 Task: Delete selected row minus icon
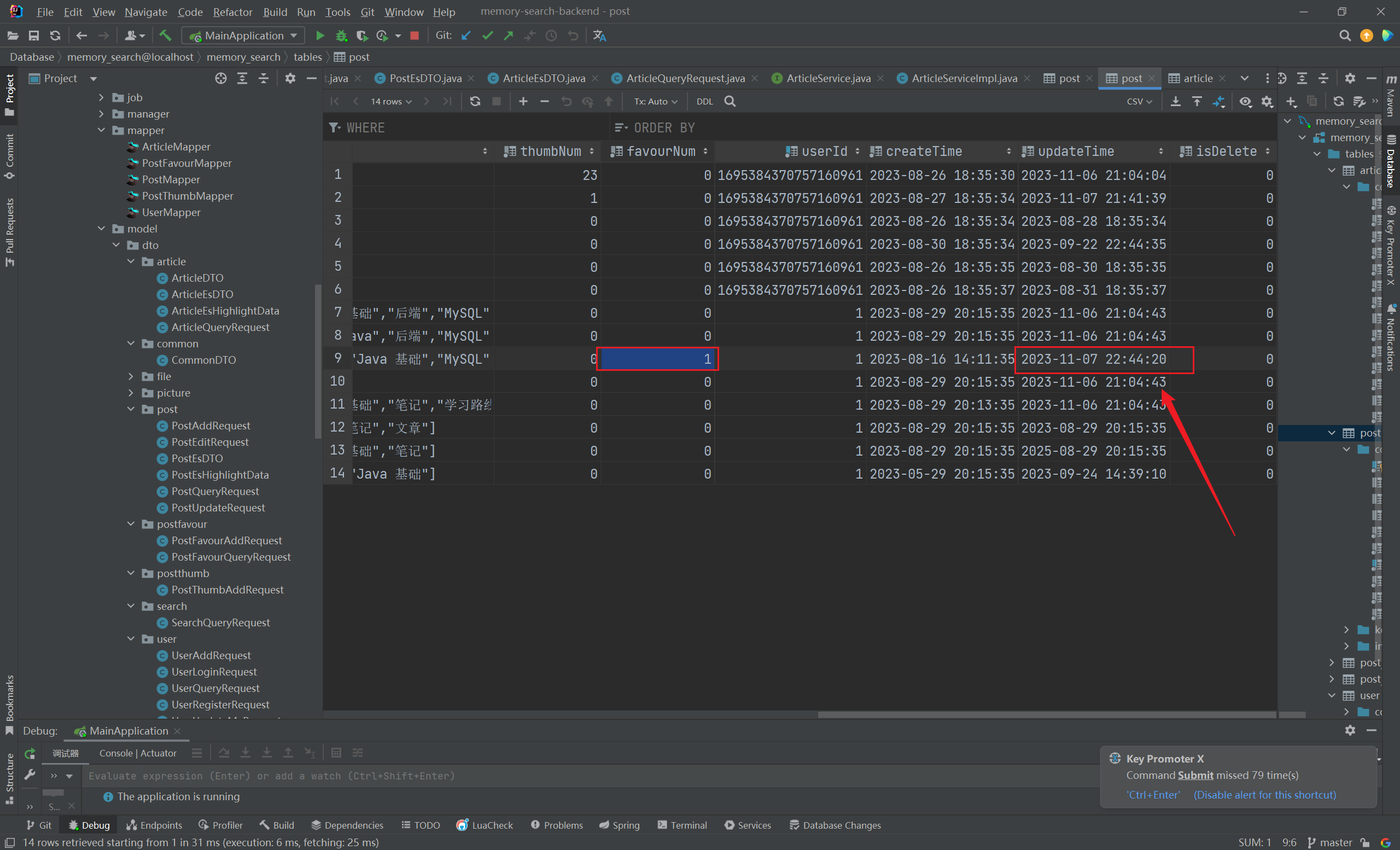(544, 101)
